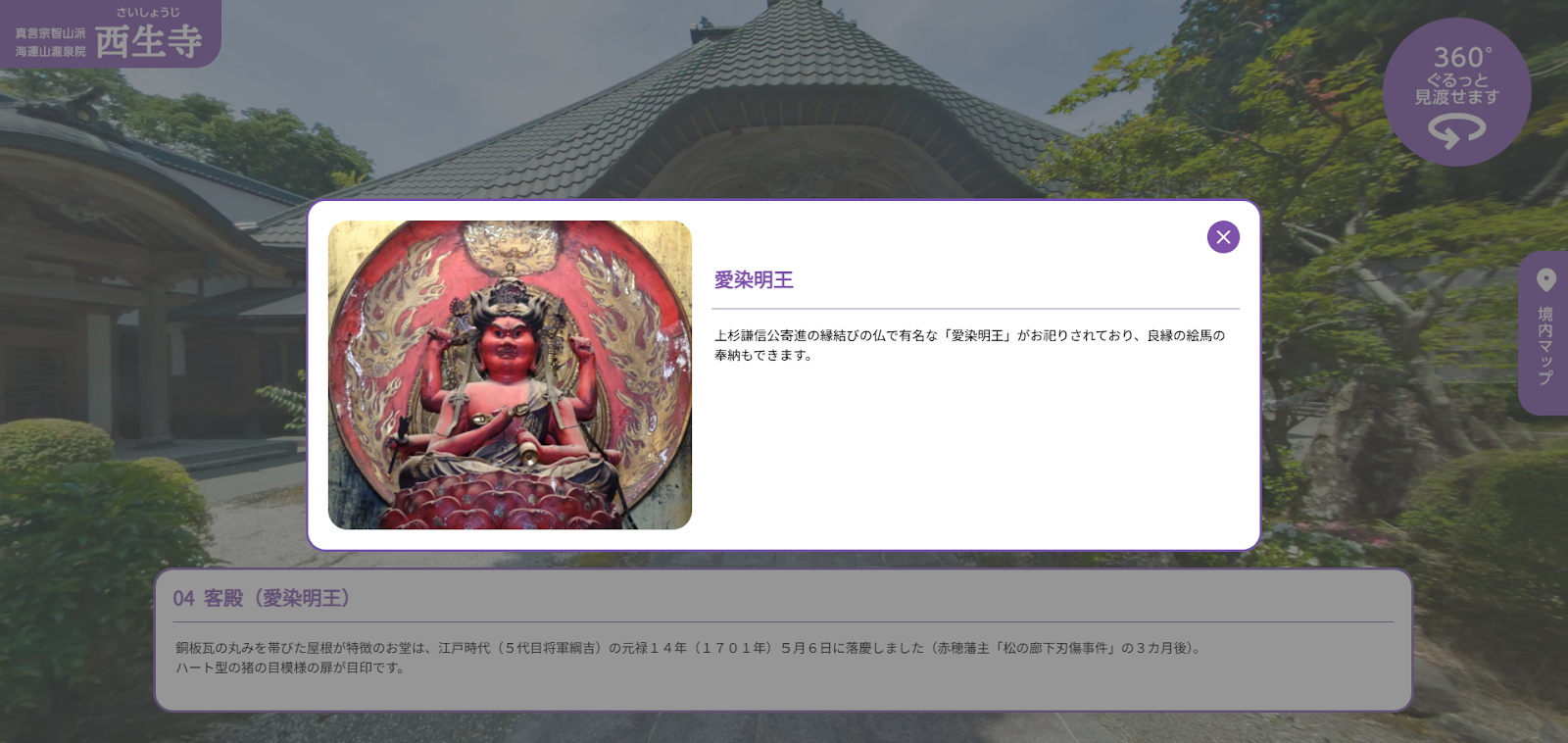Click the 愛染明王 statue photo
This screenshot has height=743, width=1568.
tap(510, 374)
